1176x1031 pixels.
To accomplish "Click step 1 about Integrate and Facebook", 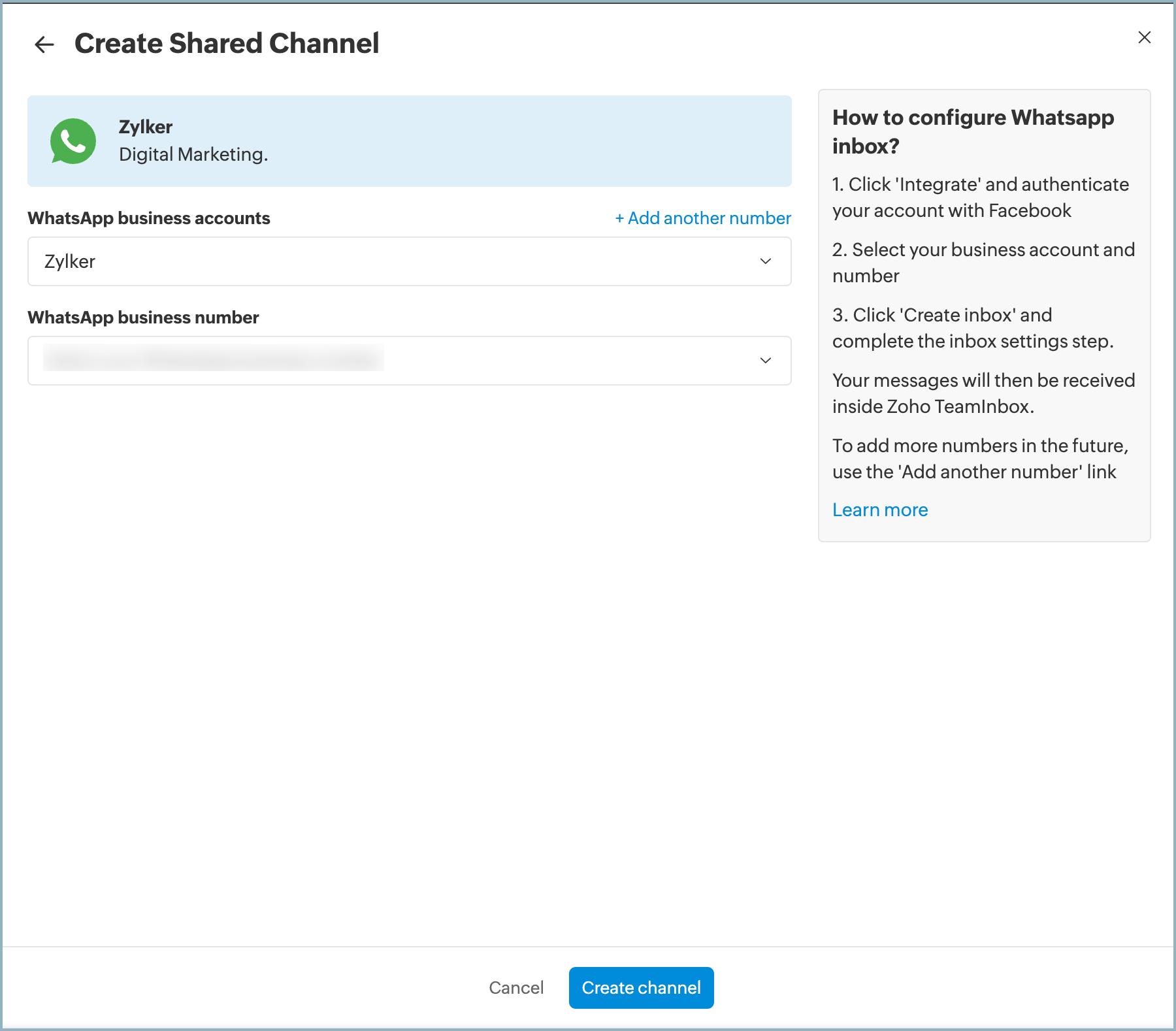I will coord(979,197).
